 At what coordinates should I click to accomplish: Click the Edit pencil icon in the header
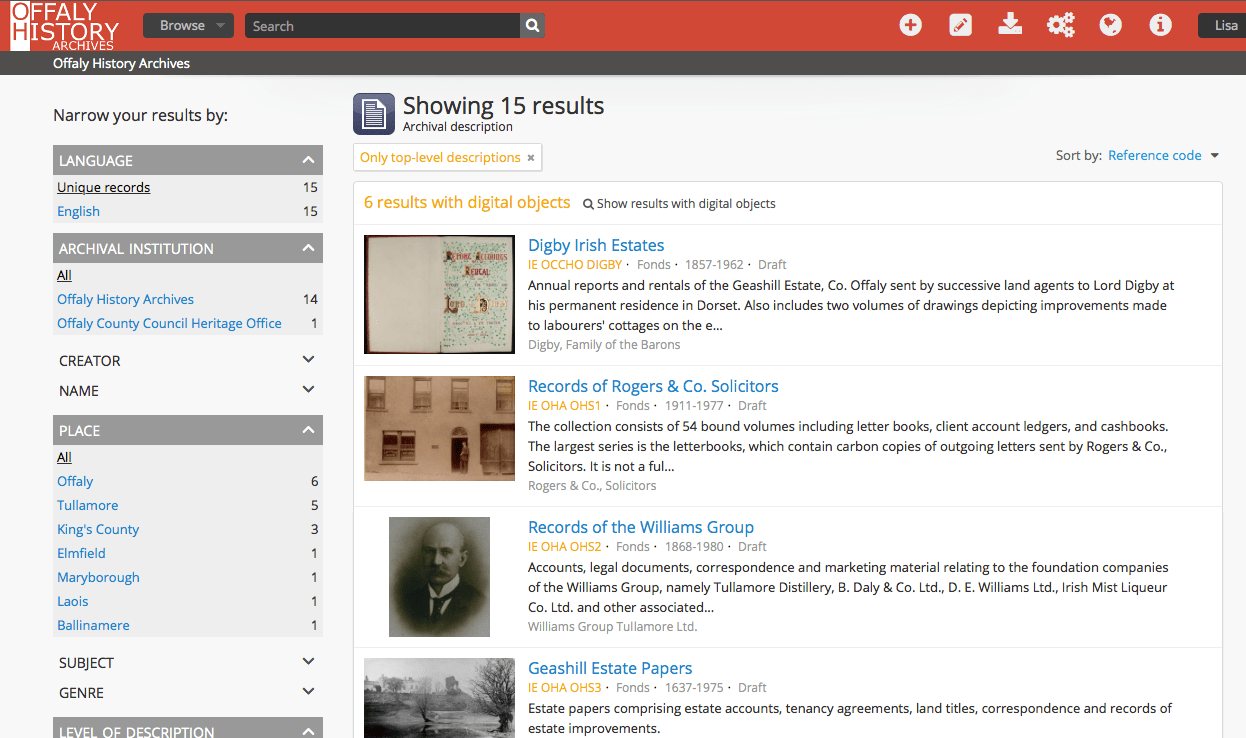pyautogui.click(x=960, y=25)
